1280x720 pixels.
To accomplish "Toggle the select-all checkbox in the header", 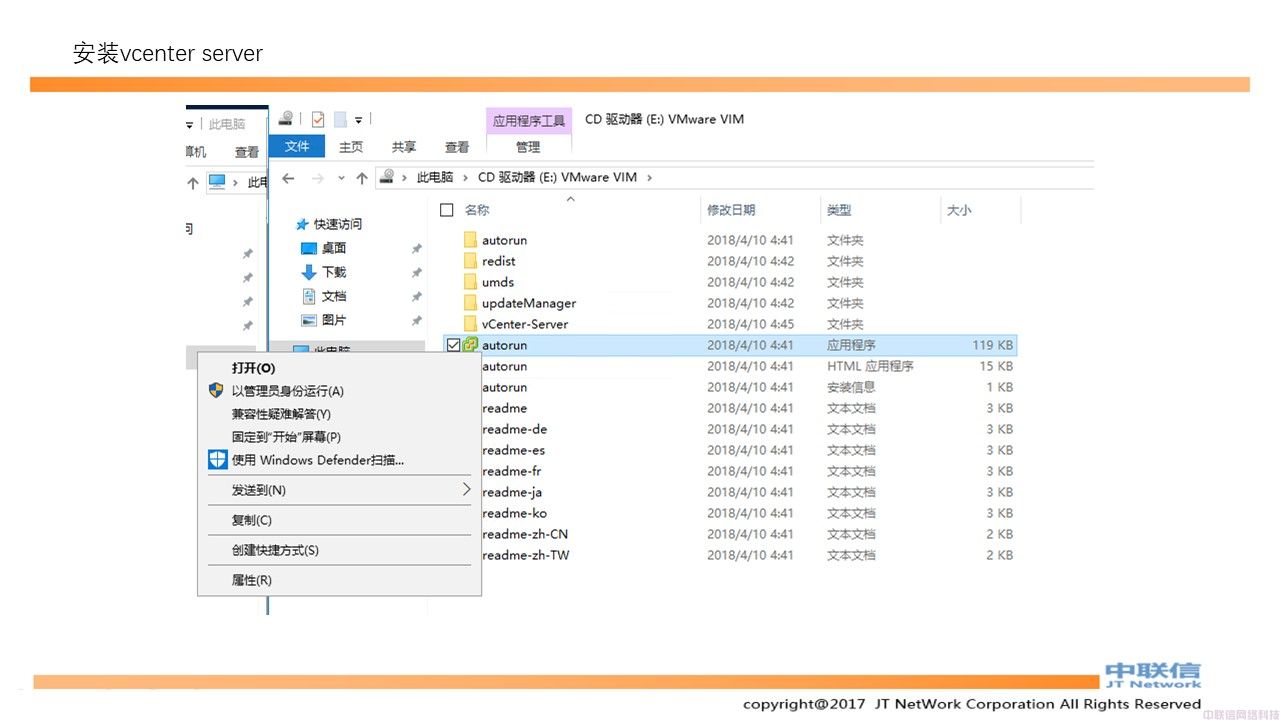I will 447,210.
